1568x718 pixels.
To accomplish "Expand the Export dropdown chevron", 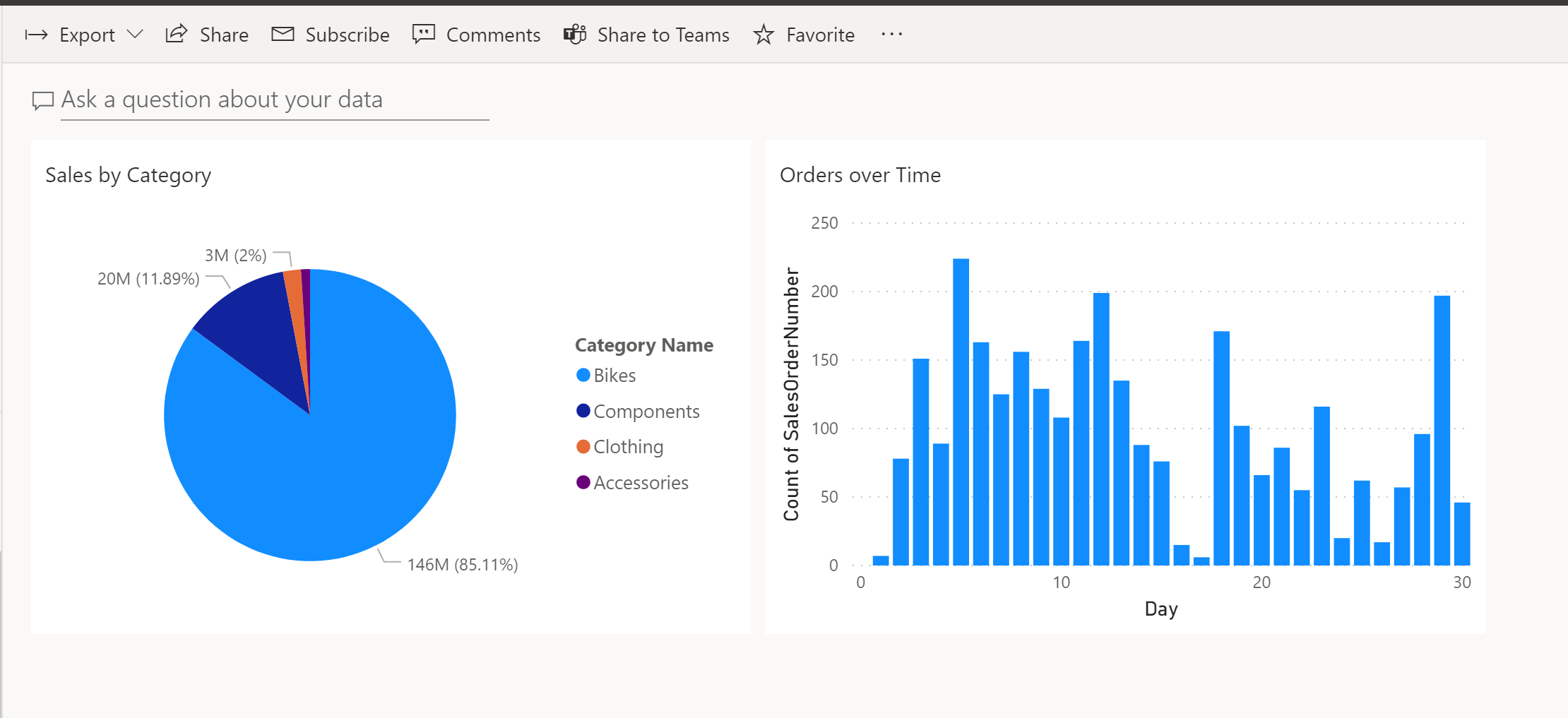I will [x=135, y=34].
